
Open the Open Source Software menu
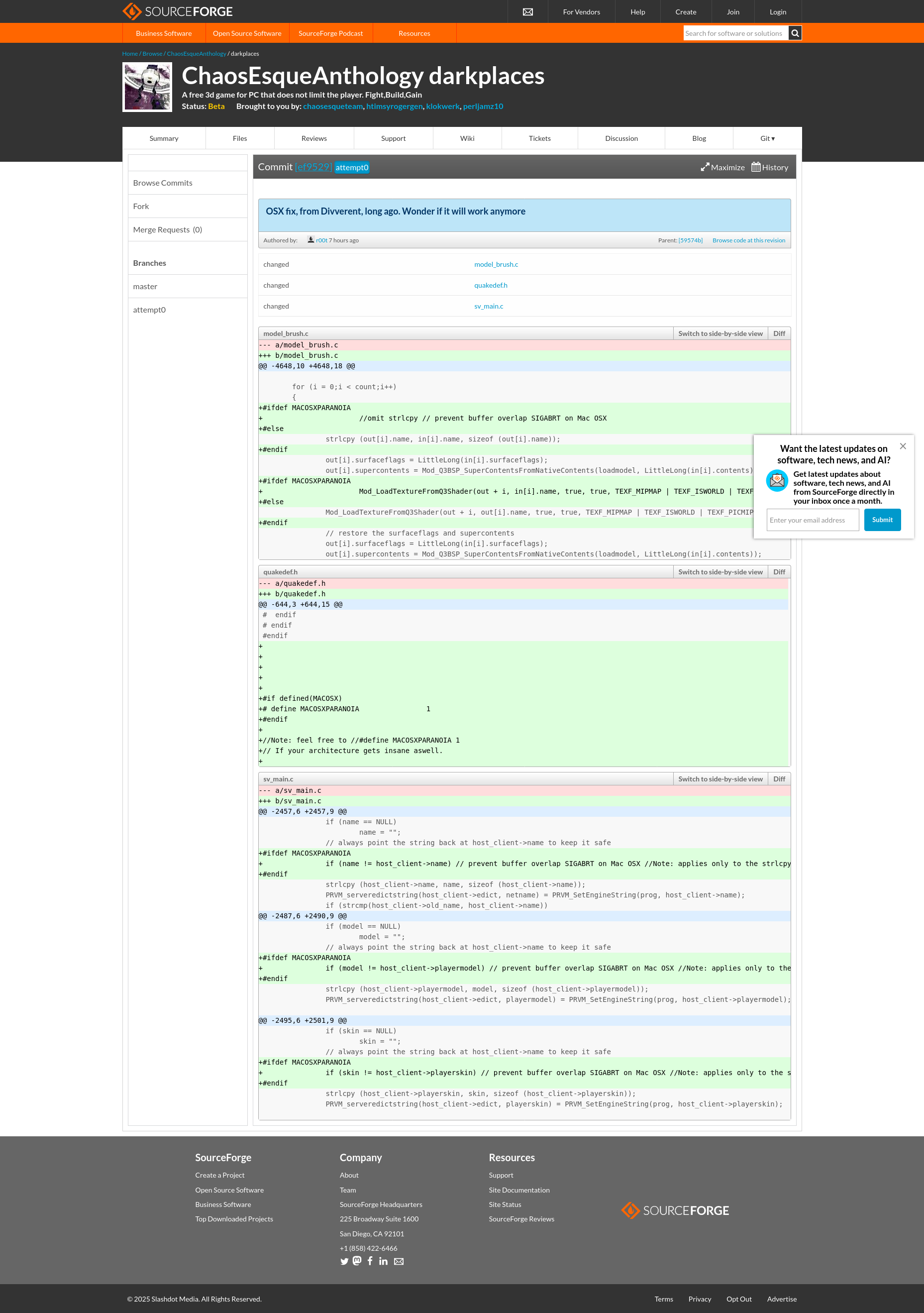coord(247,33)
